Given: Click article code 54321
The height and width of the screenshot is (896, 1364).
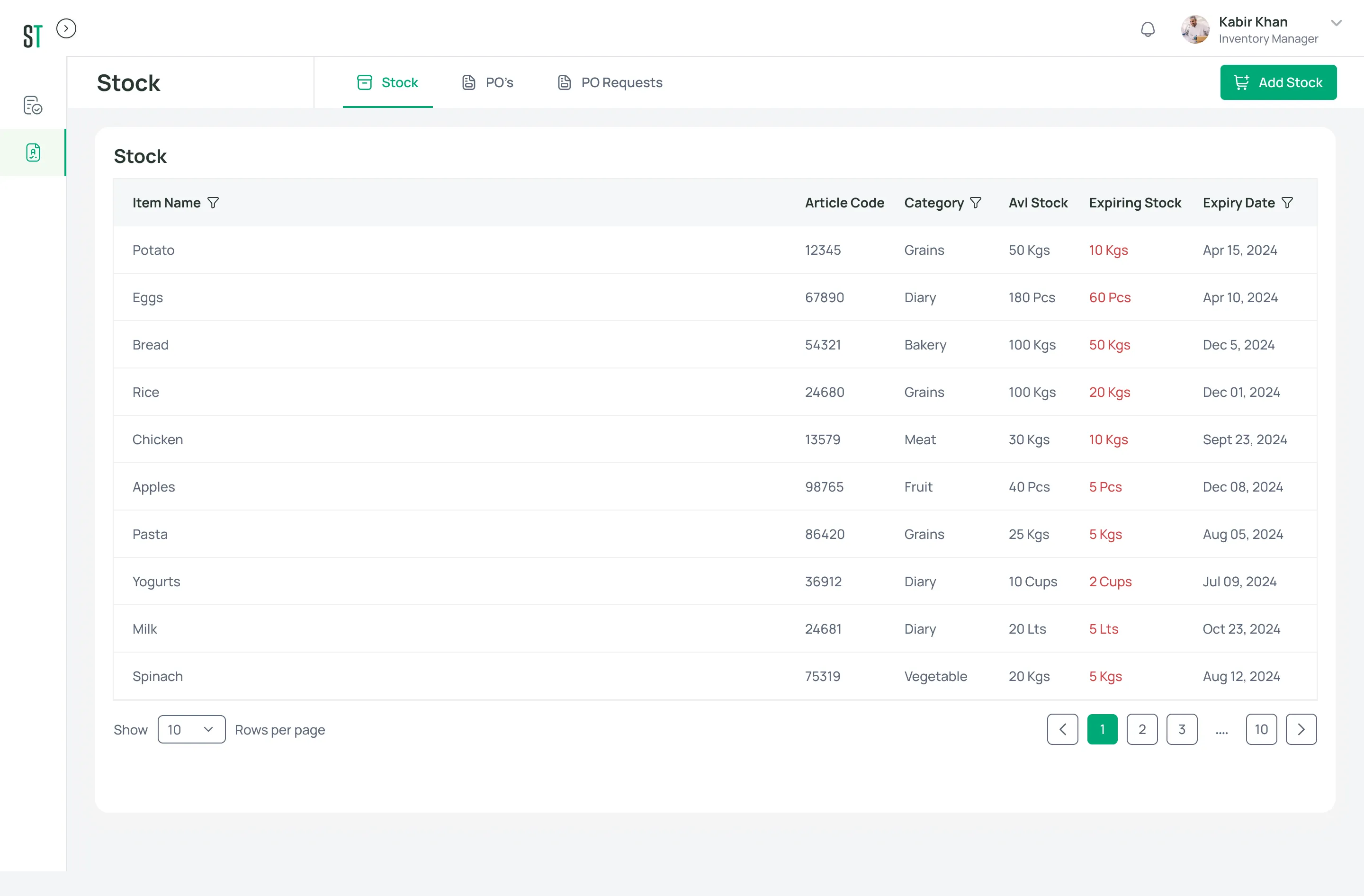Looking at the screenshot, I should click(x=822, y=345).
